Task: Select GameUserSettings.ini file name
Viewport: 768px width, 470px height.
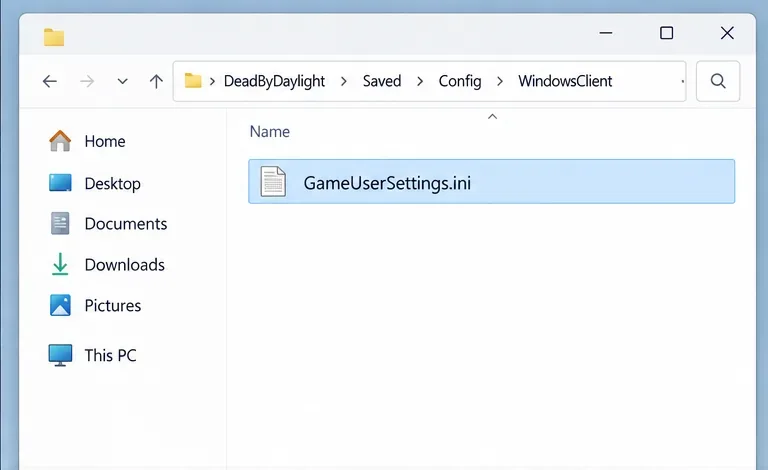Action: tap(387, 183)
